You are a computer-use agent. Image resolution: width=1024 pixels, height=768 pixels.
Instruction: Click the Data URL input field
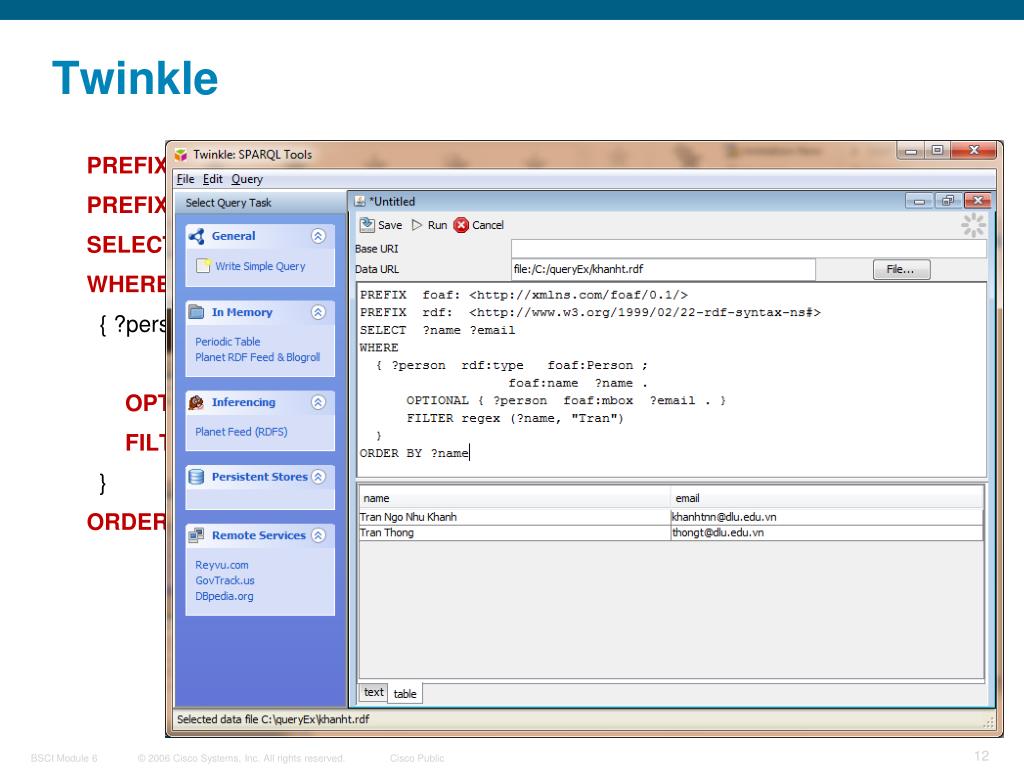click(x=664, y=269)
